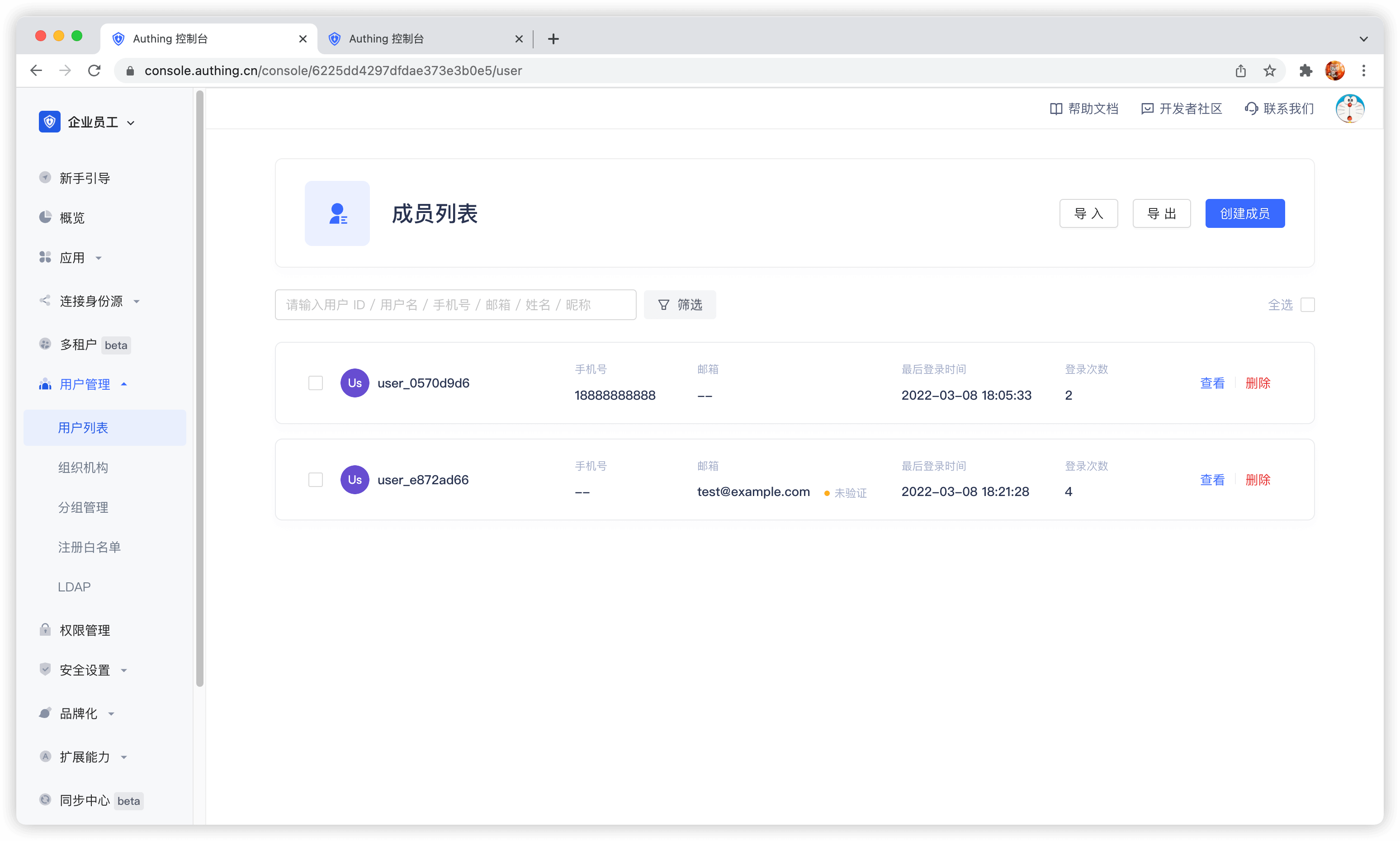Focus the user search input field
1400x841 pixels.
[x=455, y=305]
